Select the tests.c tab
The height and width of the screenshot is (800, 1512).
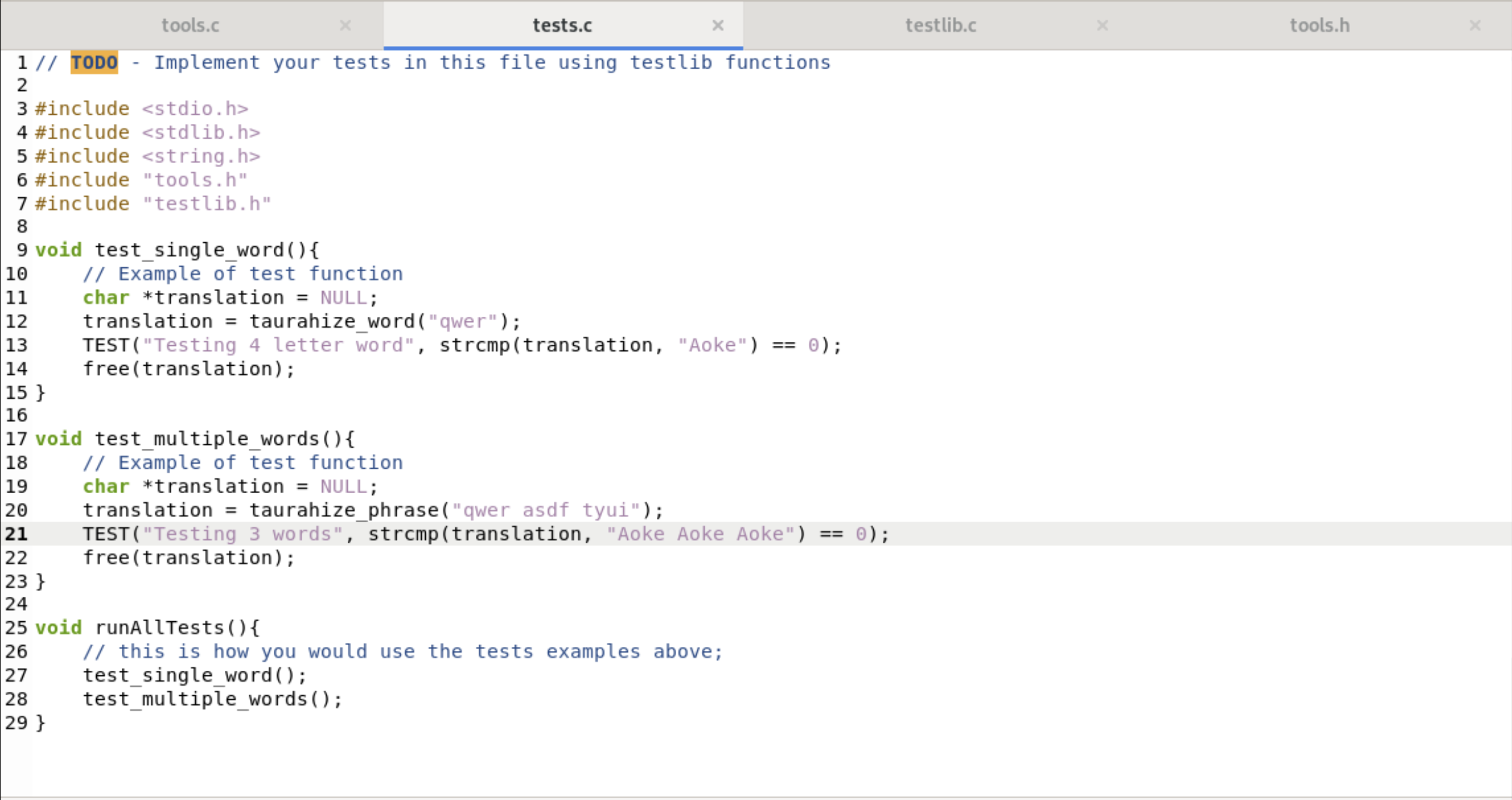pyautogui.click(x=562, y=25)
